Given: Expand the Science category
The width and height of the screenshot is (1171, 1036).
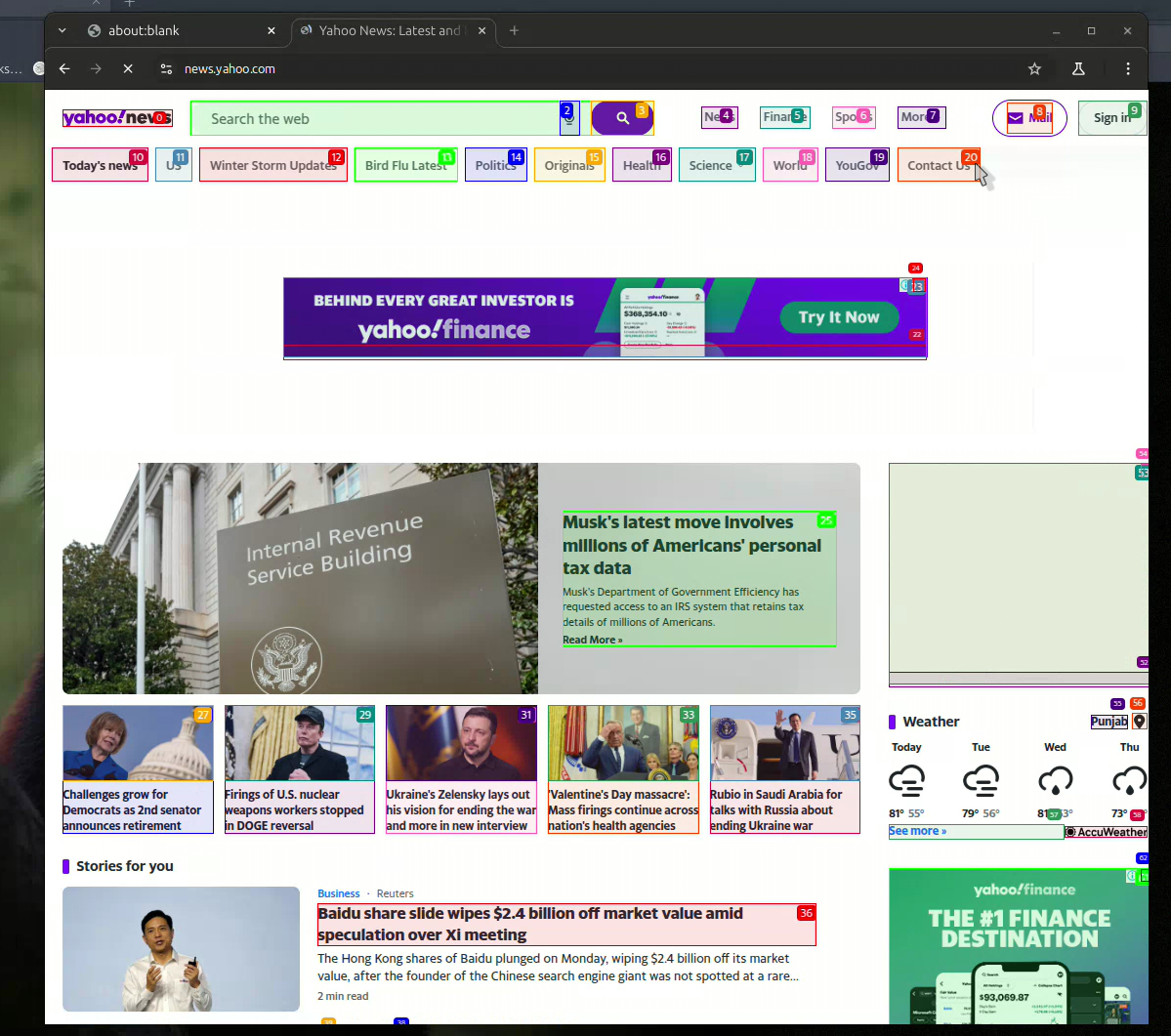Looking at the screenshot, I should (x=717, y=165).
